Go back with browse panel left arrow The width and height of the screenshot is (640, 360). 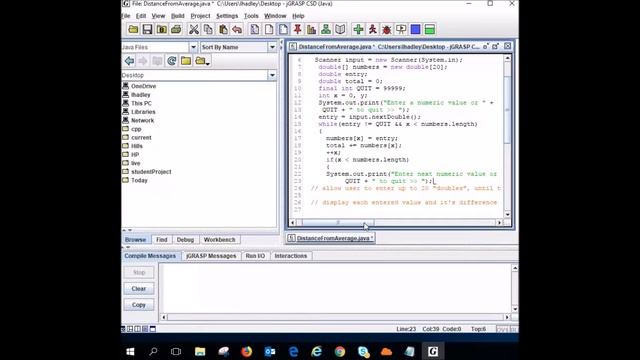[x=129, y=61]
